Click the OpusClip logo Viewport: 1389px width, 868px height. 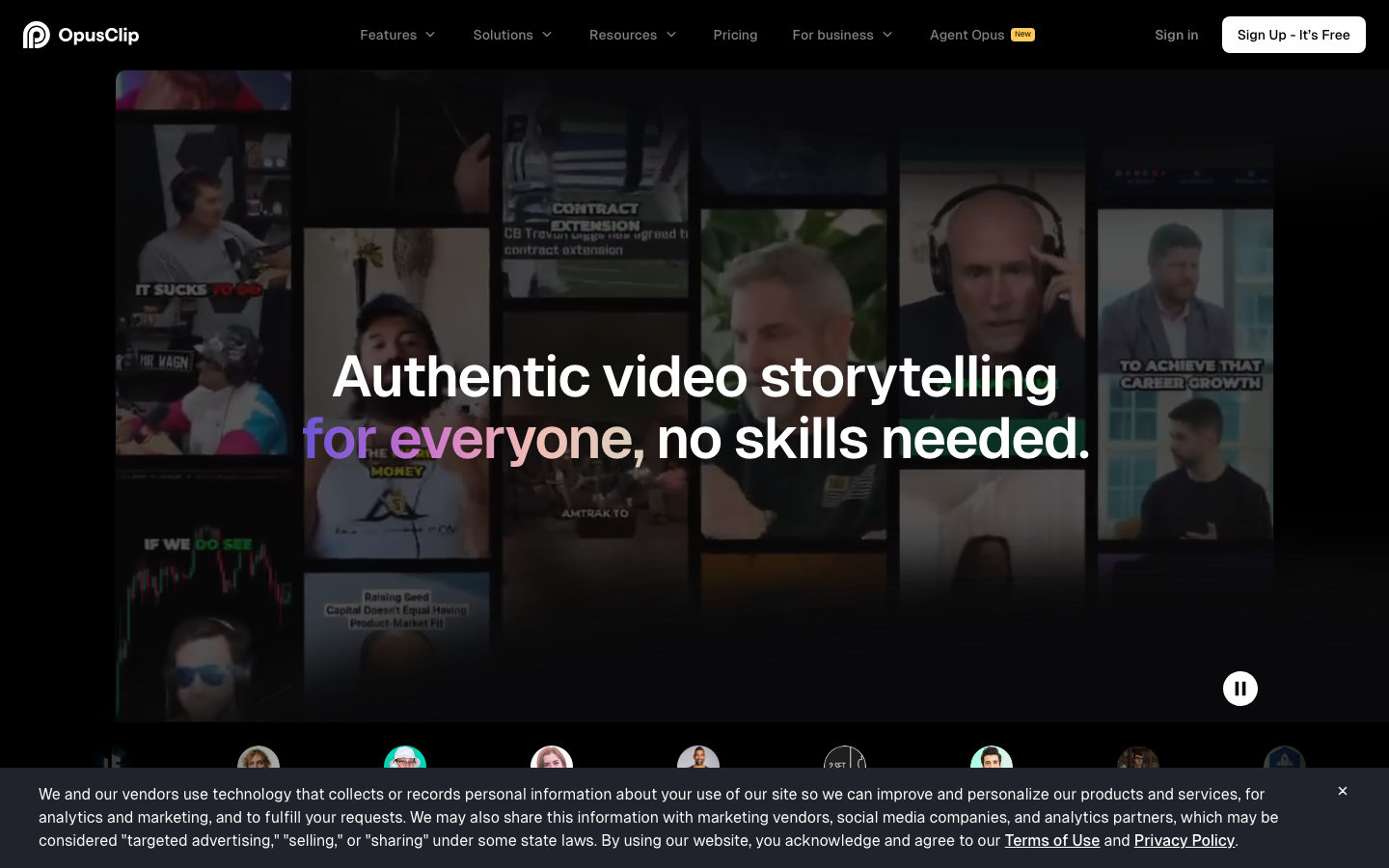pos(81,35)
